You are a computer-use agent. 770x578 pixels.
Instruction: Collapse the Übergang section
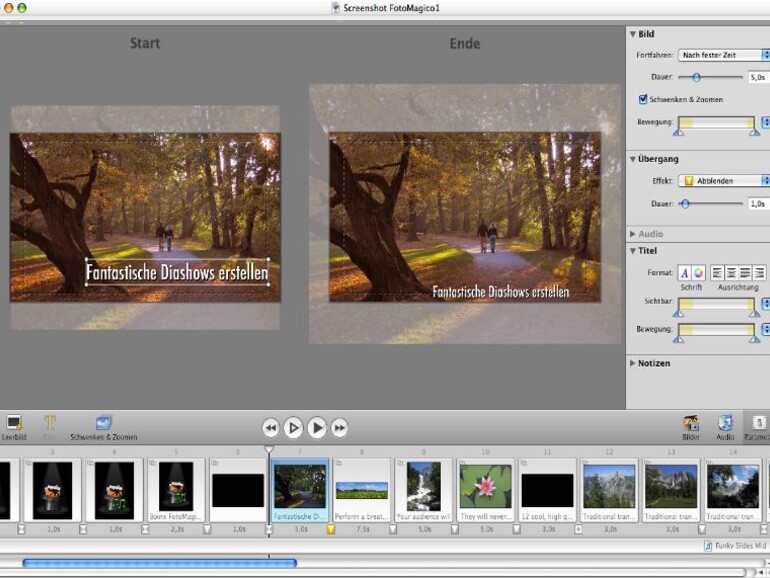pyautogui.click(x=632, y=159)
